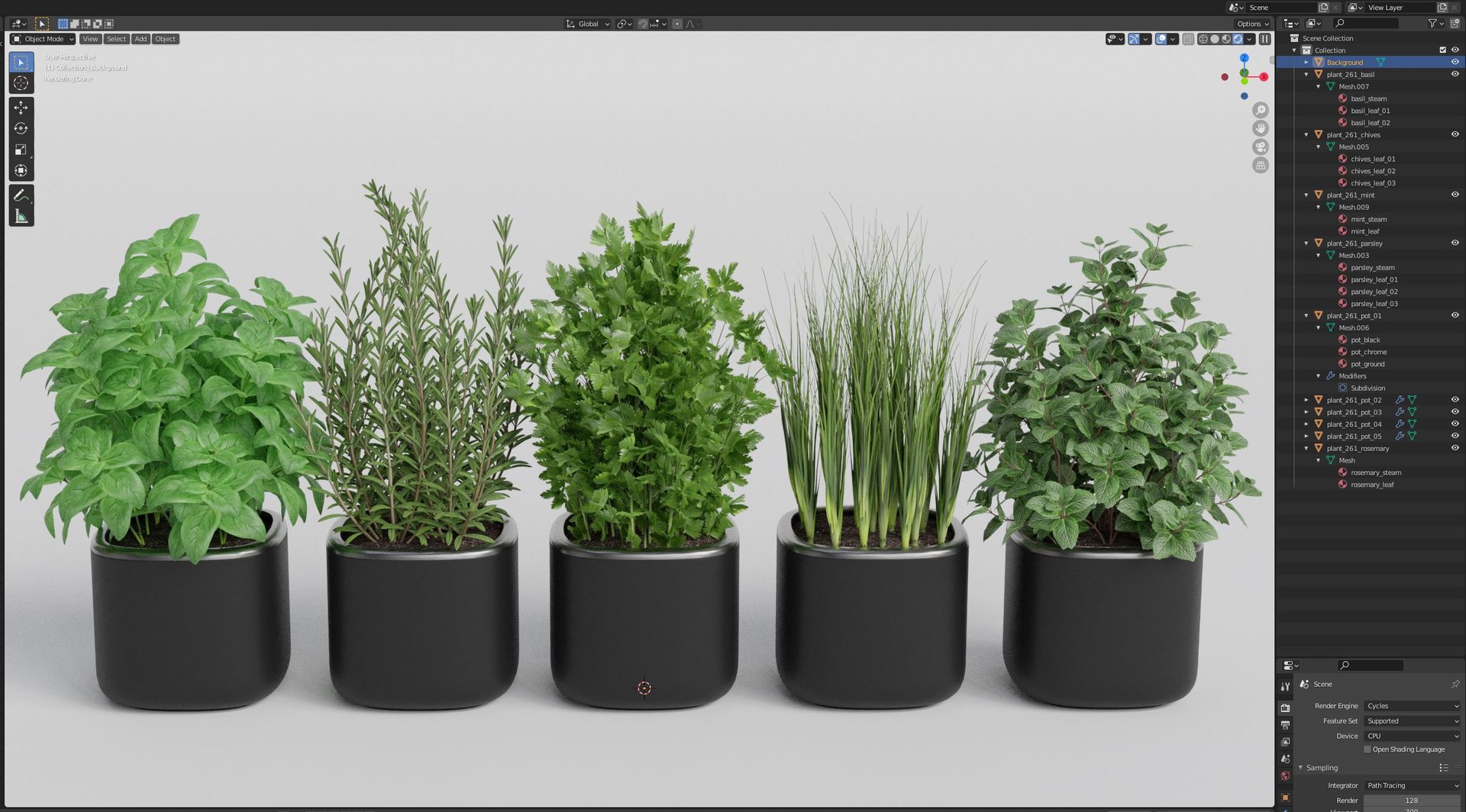This screenshot has width=1466, height=812.
Task: Click the viewport zoom magnifier gizmo
Action: (1261, 110)
